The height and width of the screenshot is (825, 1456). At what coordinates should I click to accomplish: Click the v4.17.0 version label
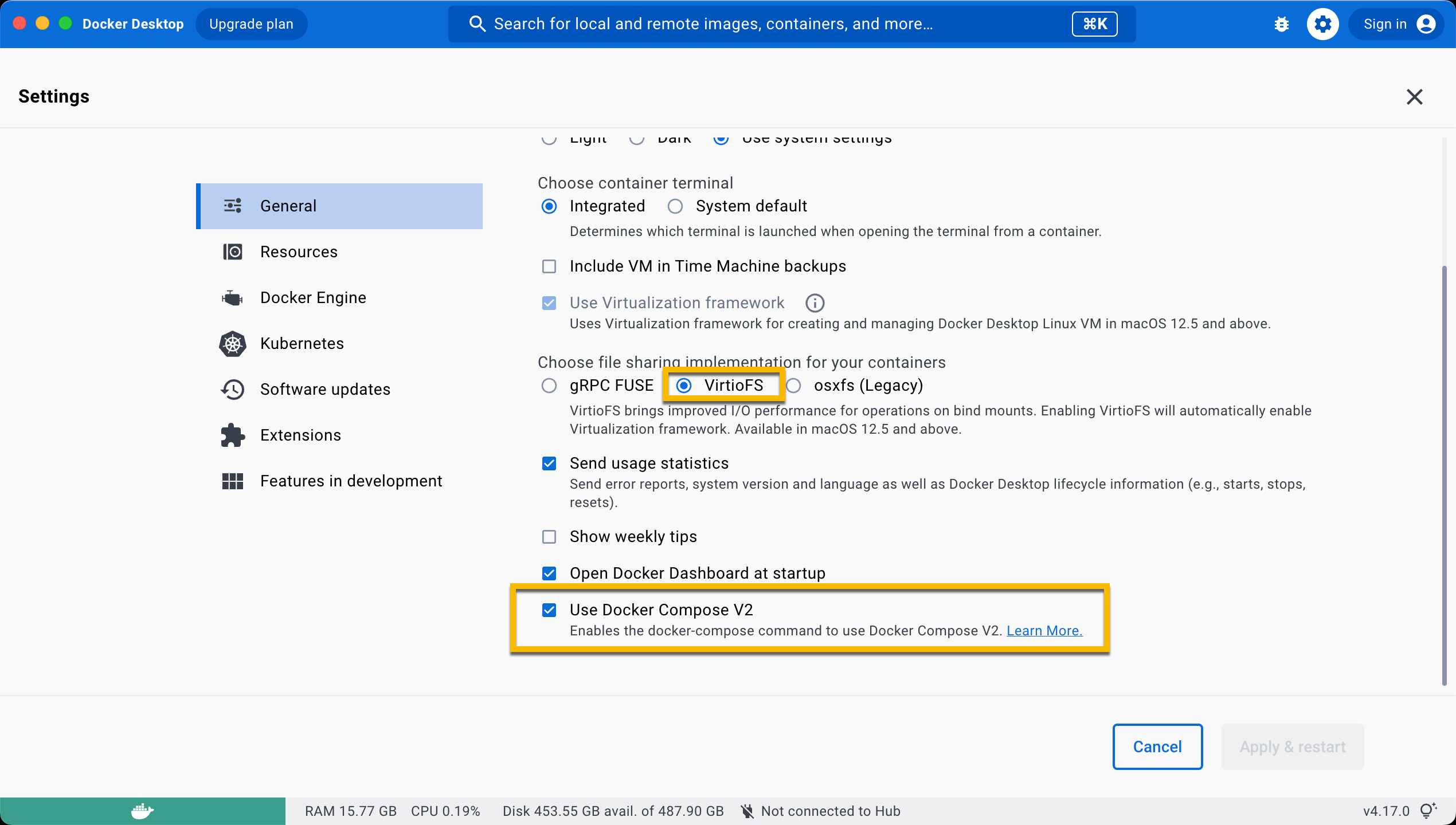[x=1386, y=811]
